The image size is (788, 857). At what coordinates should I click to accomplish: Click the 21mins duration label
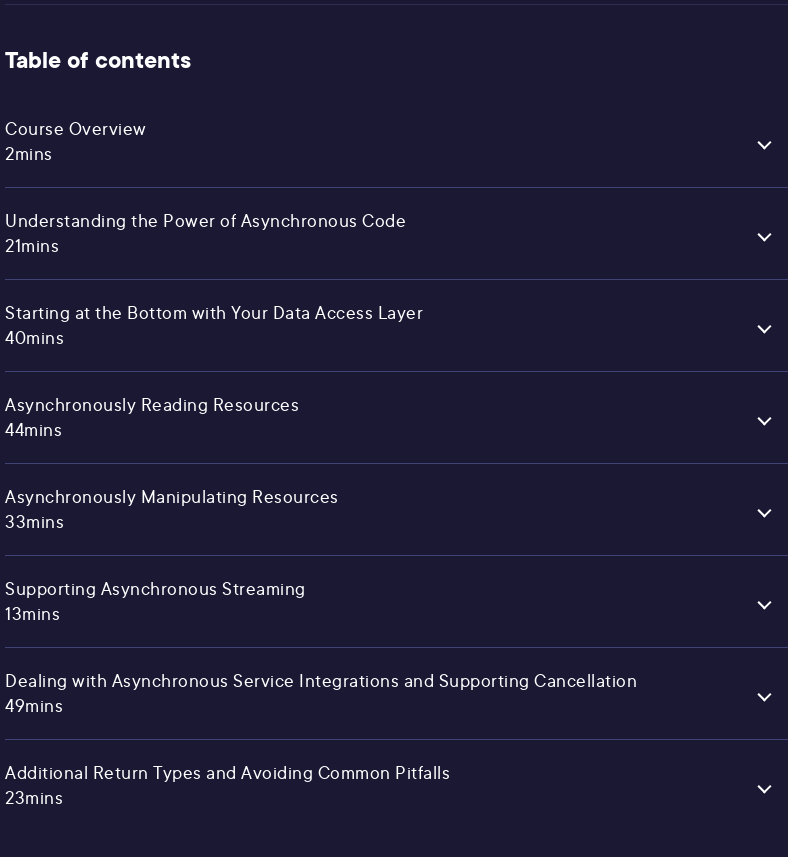[x=32, y=246]
